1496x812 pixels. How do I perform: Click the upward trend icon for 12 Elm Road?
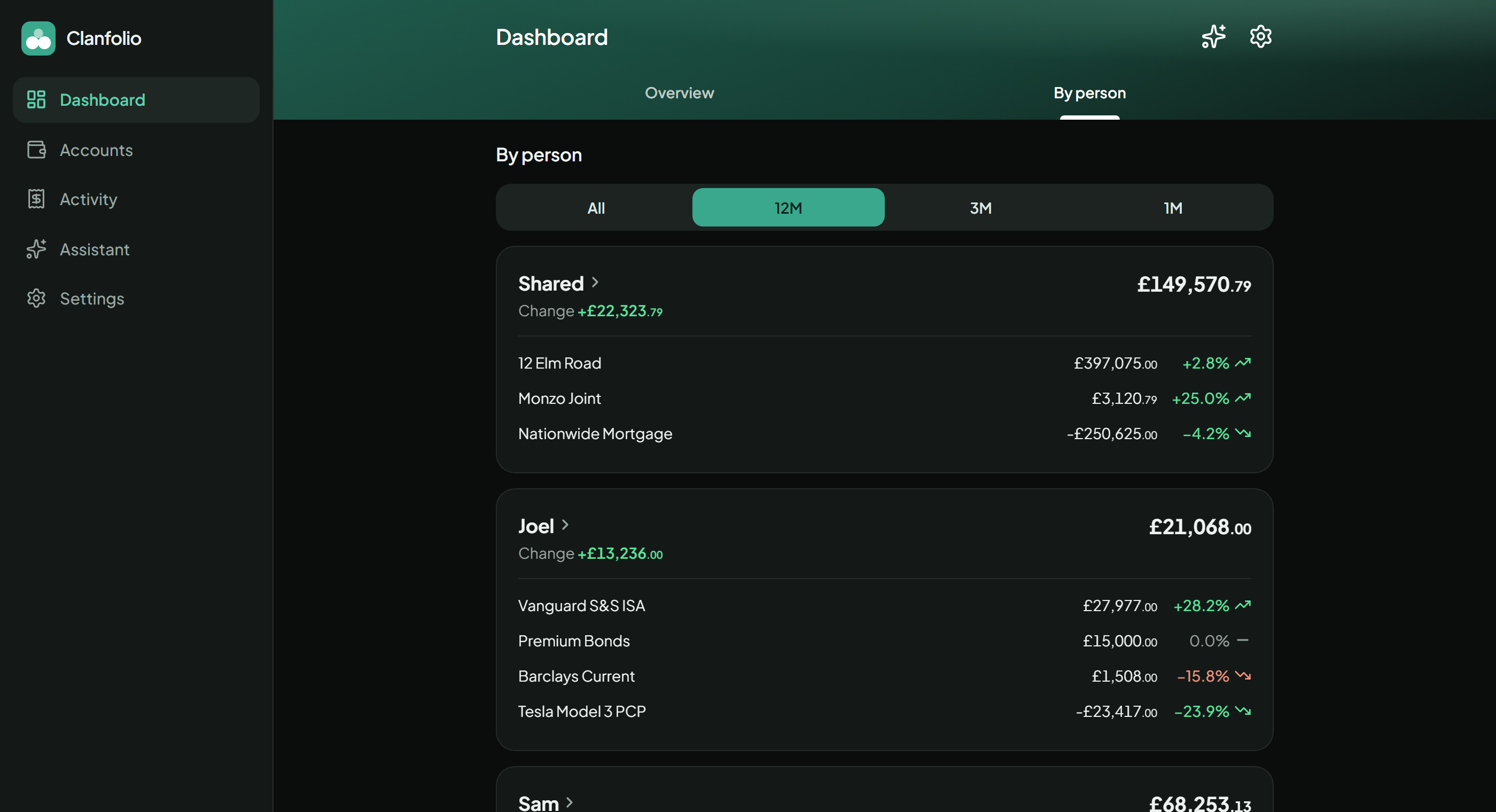(1243, 363)
